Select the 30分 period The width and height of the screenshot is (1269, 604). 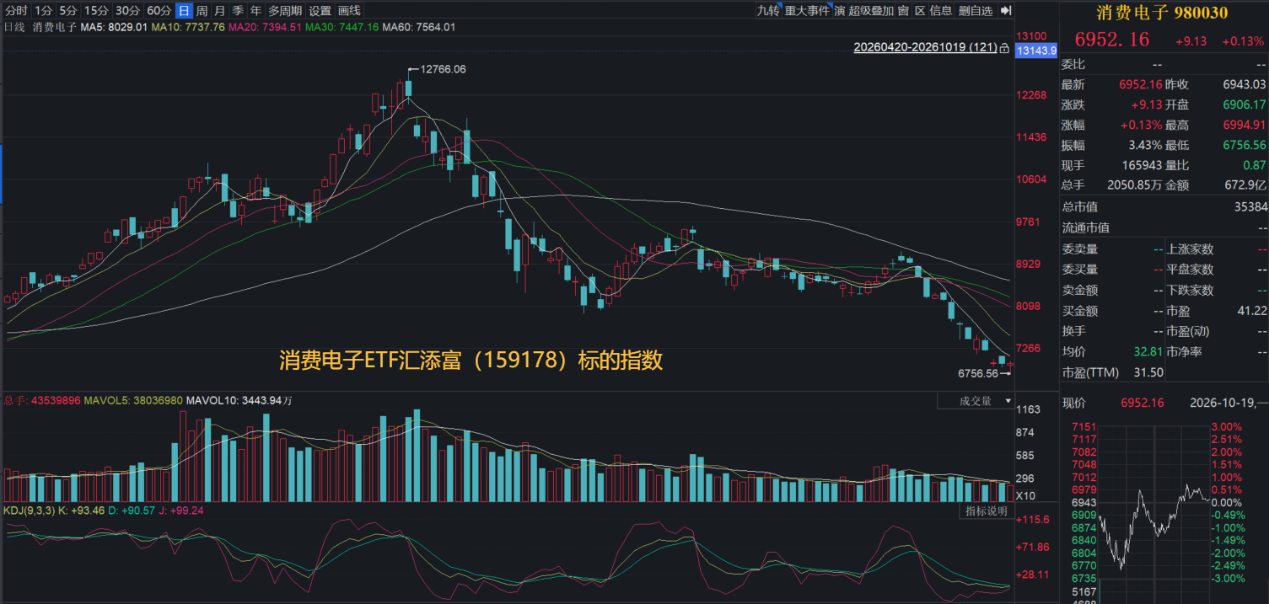(127, 10)
